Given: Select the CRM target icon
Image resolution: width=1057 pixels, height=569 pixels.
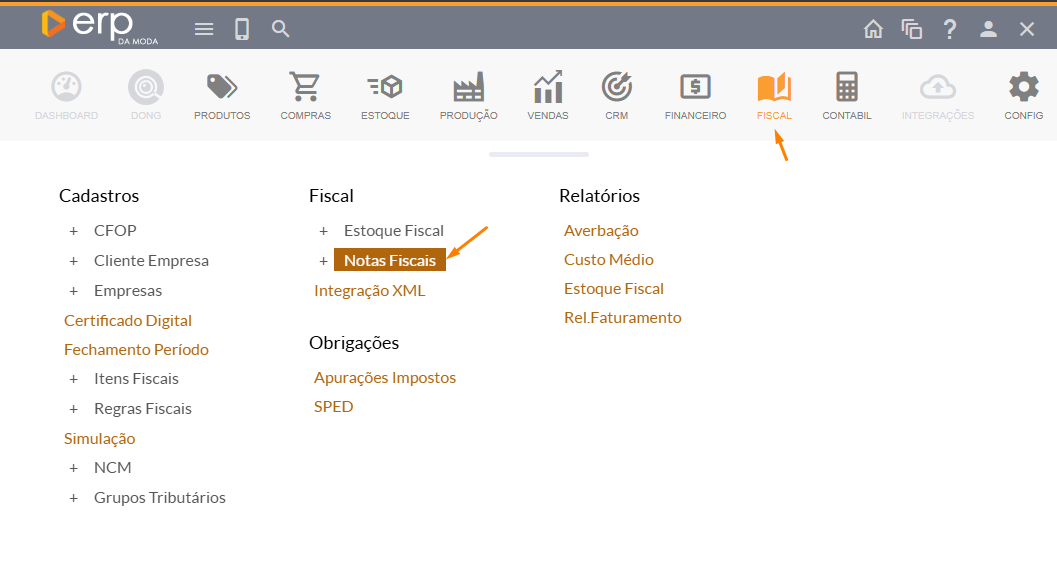Looking at the screenshot, I should point(616,89).
